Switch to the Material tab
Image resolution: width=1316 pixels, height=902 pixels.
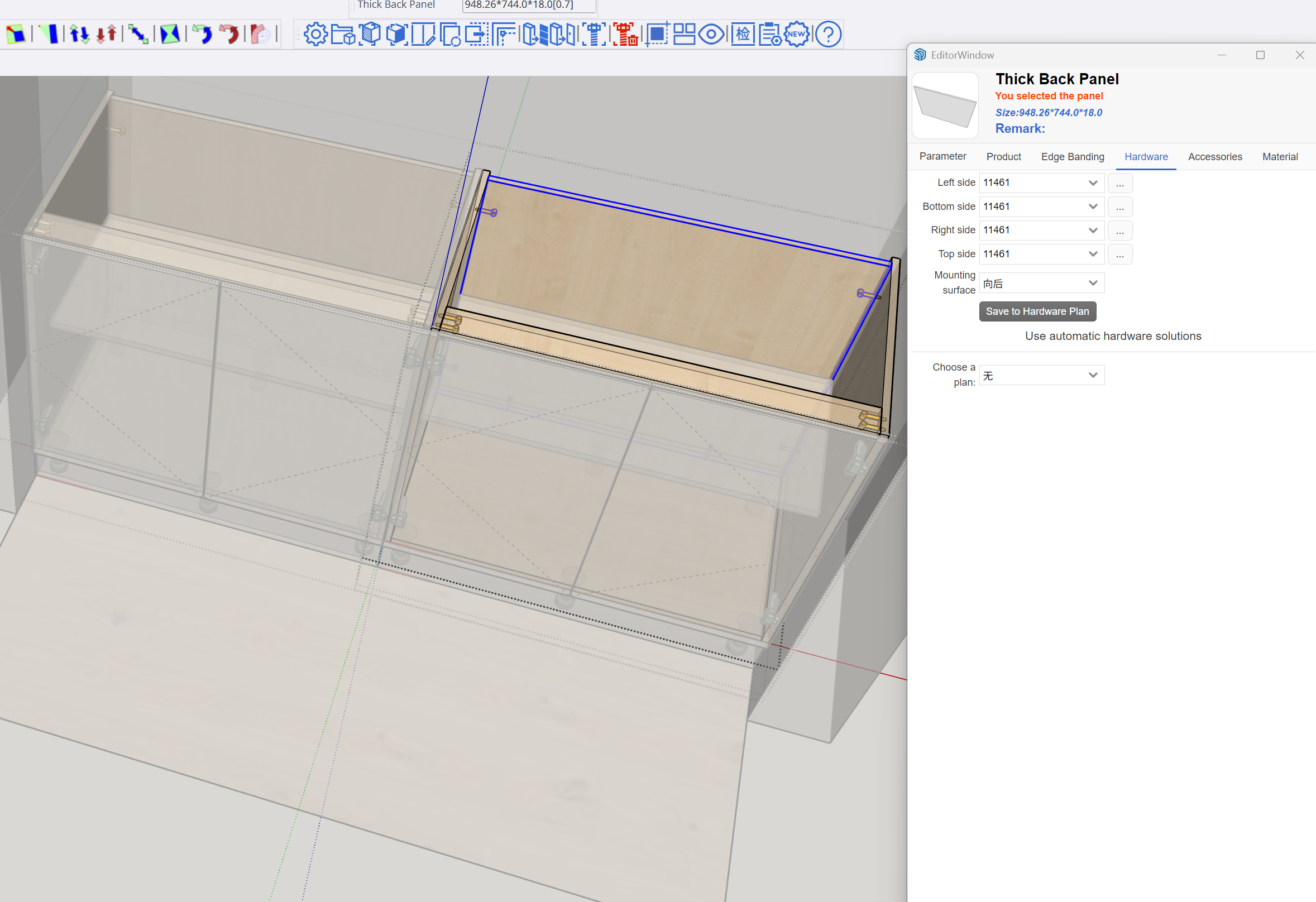pos(1280,156)
